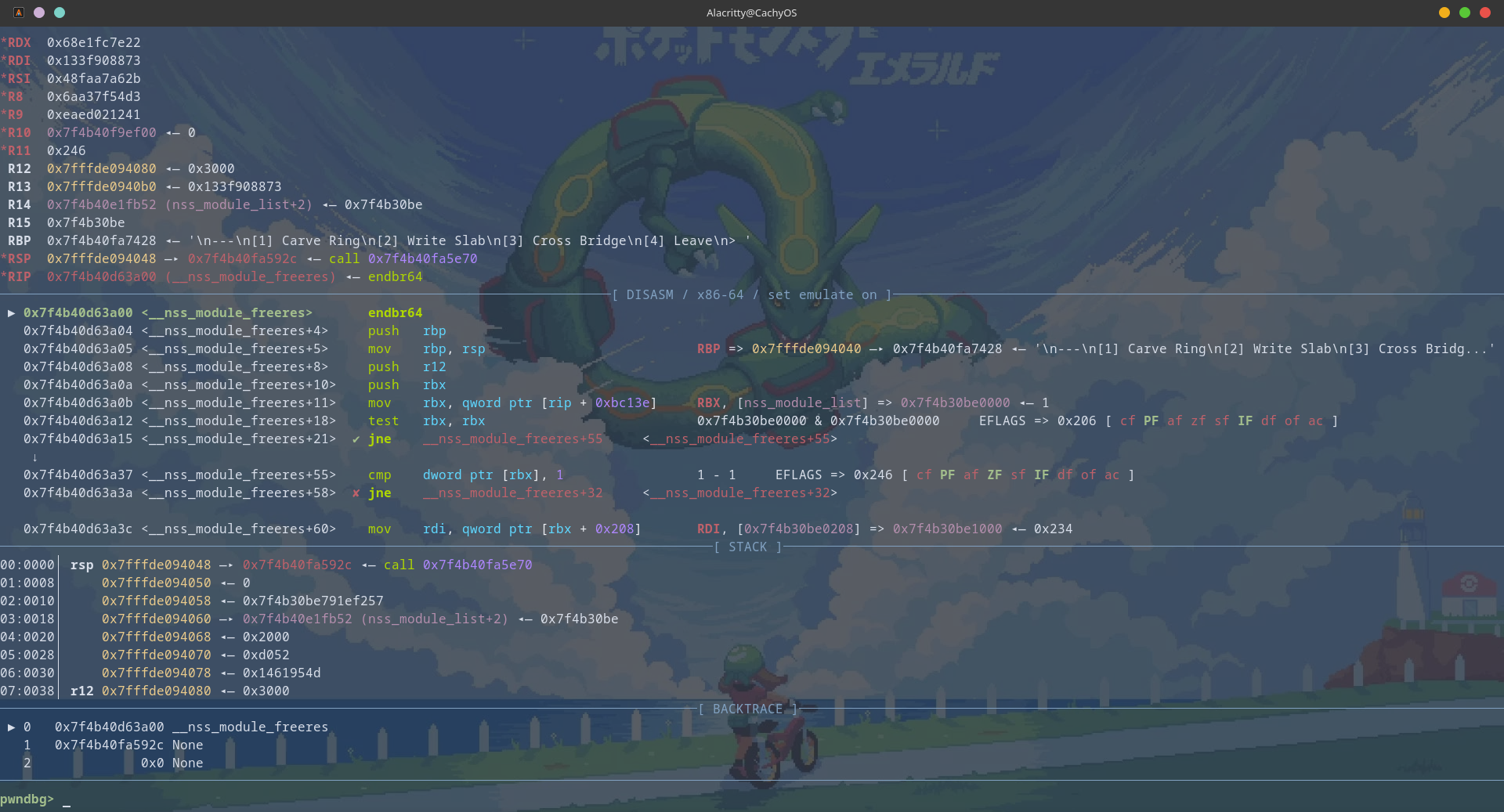Click the test rbx, rbx instruction
Image resolution: width=1504 pixels, height=812 pixels.
(427, 420)
